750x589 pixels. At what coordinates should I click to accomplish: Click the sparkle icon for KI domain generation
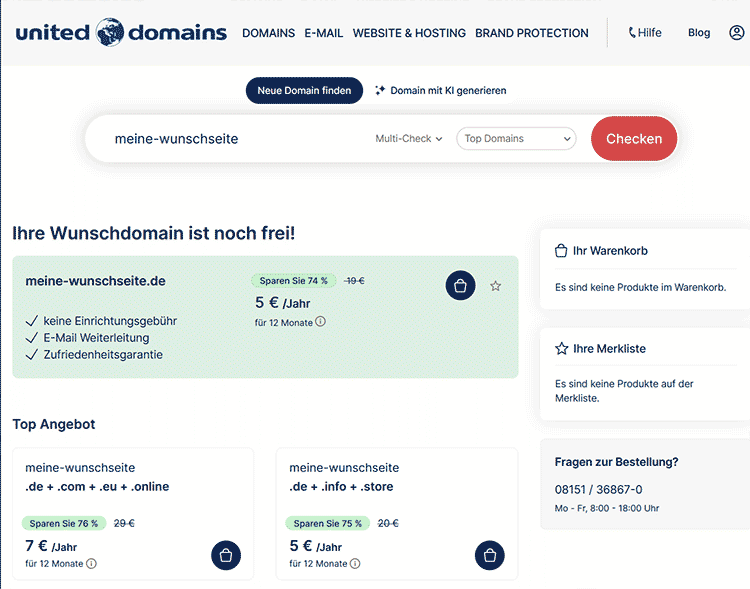click(380, 90)
